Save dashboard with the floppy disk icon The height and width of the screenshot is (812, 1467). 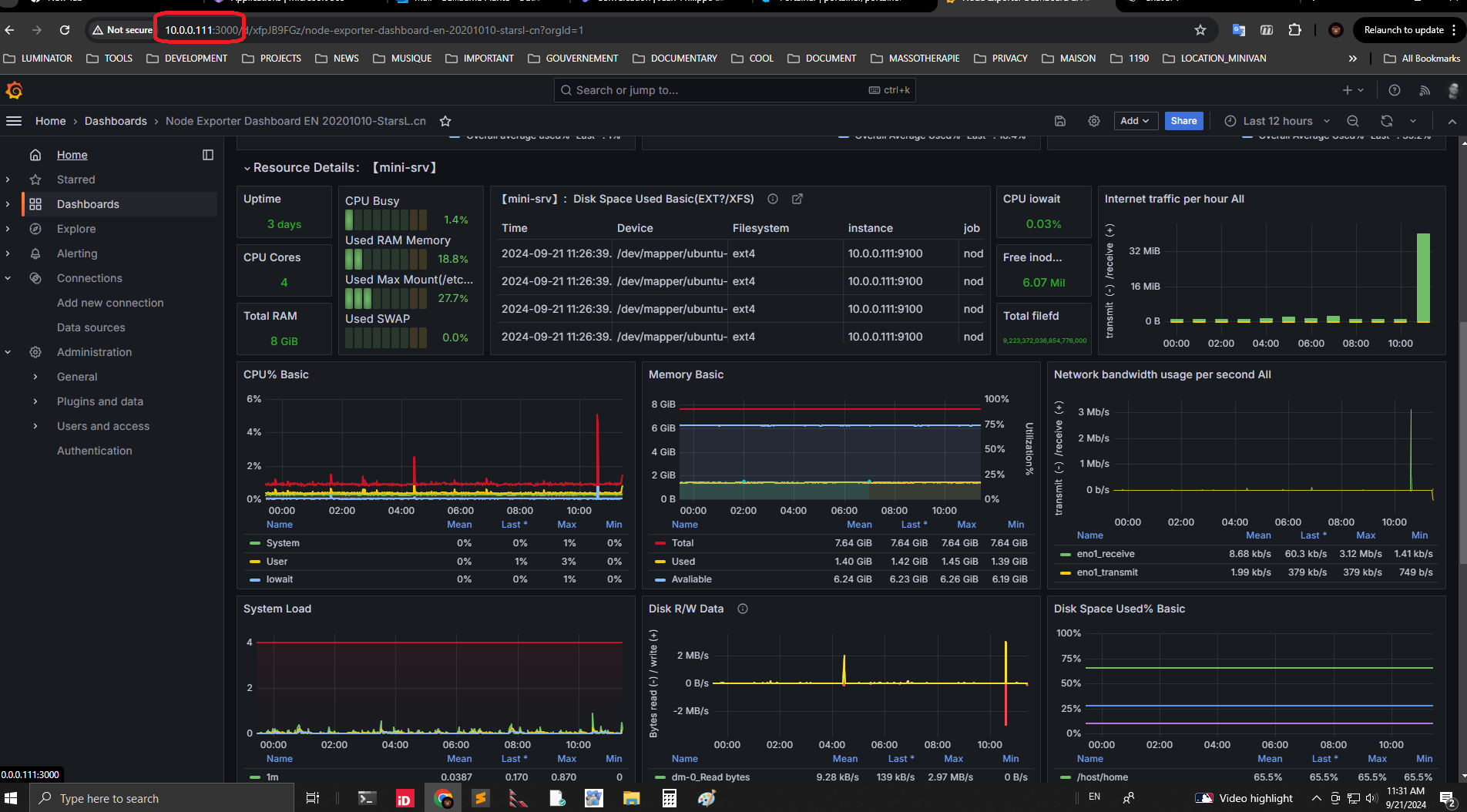1060,121
